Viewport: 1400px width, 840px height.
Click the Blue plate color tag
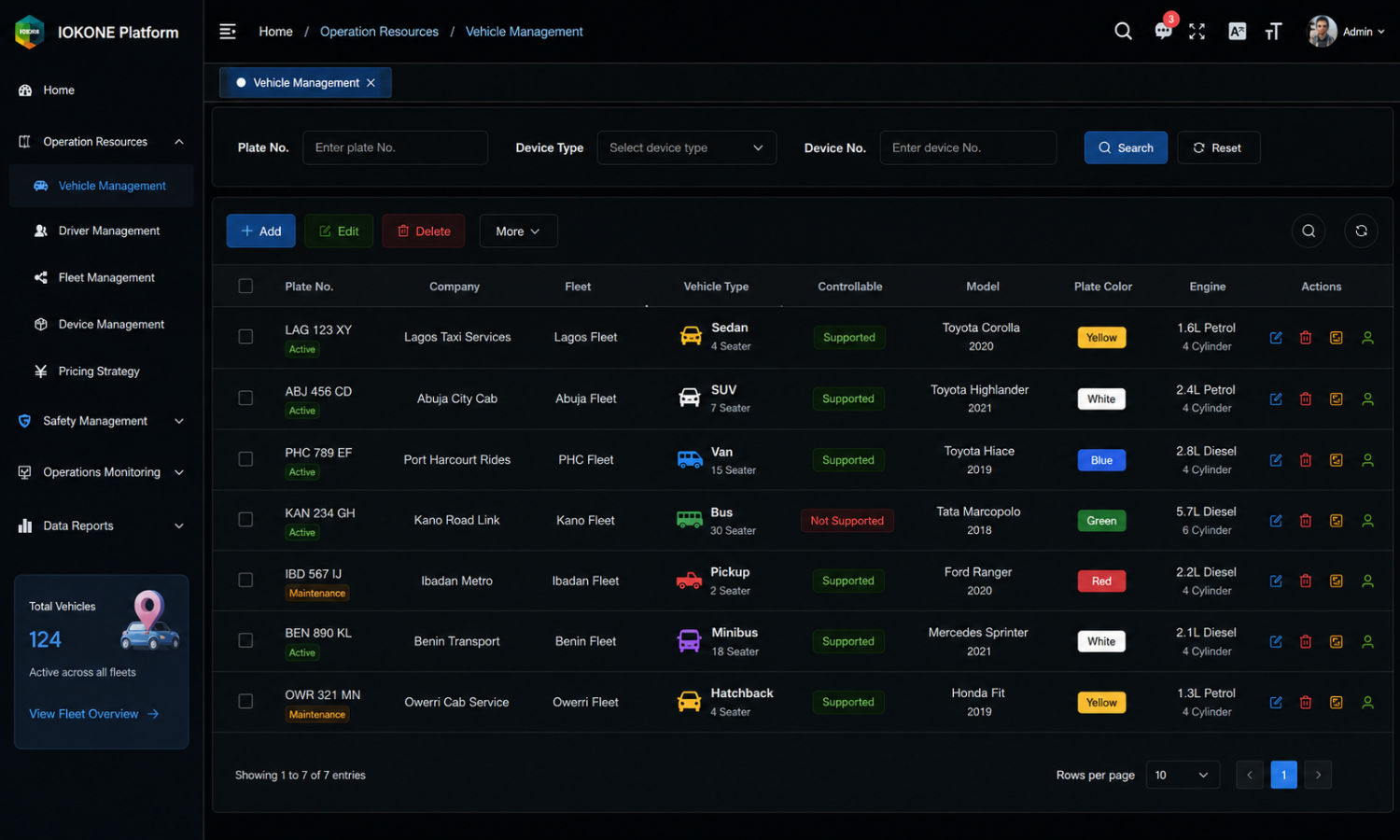(1101, 460)
